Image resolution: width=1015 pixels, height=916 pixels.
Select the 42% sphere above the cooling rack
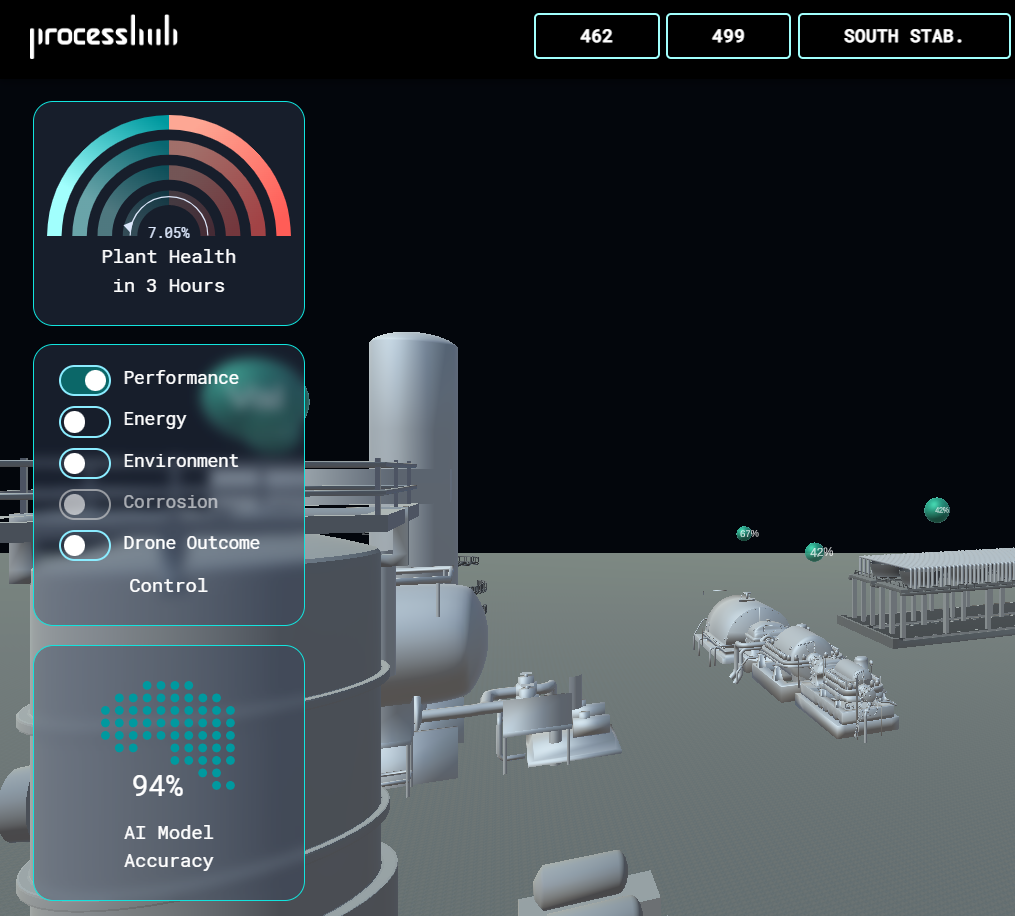coord(937,510)
